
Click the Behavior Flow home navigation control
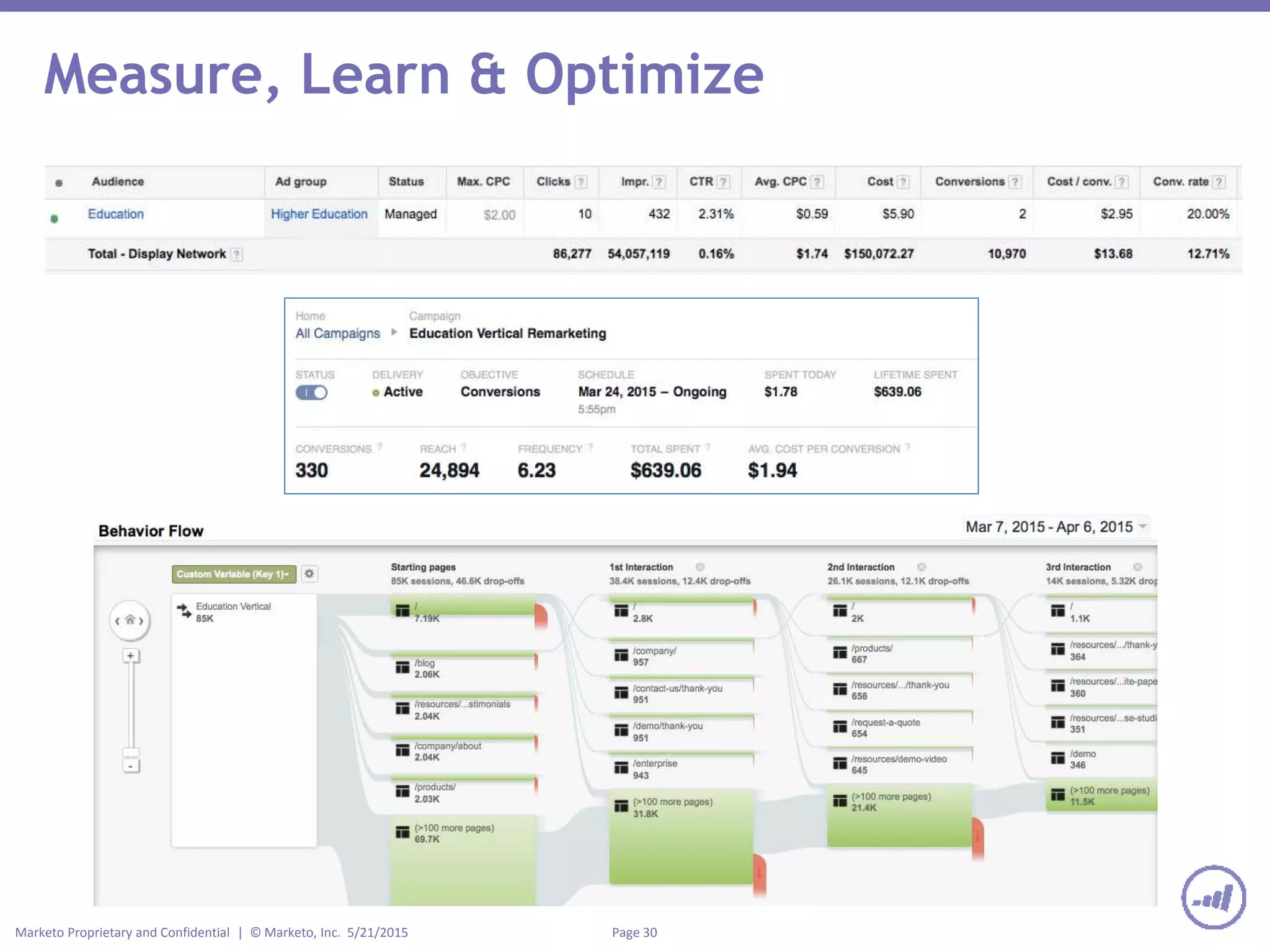click(130, 620)
